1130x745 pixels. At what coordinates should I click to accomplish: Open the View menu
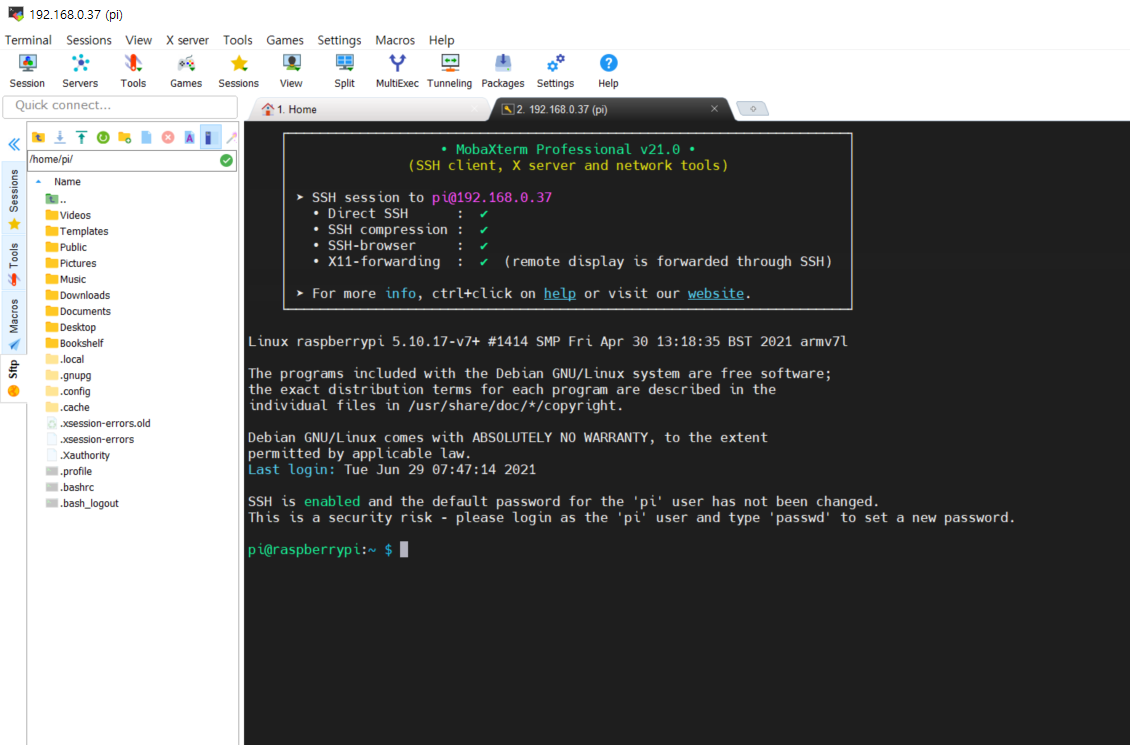(x=138, y=40)
